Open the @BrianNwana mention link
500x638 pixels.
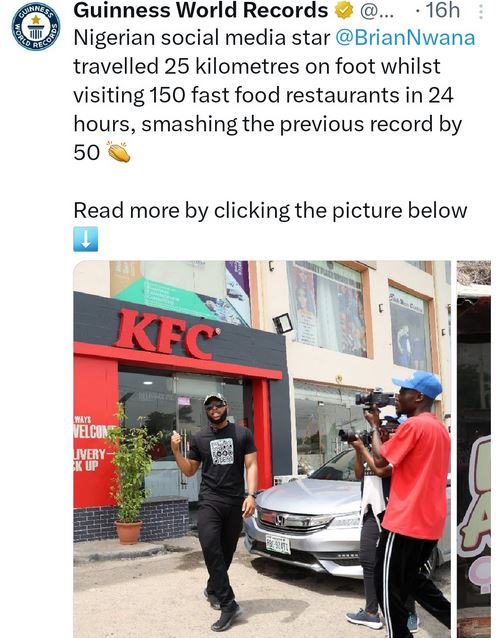[x=405, y=38]
